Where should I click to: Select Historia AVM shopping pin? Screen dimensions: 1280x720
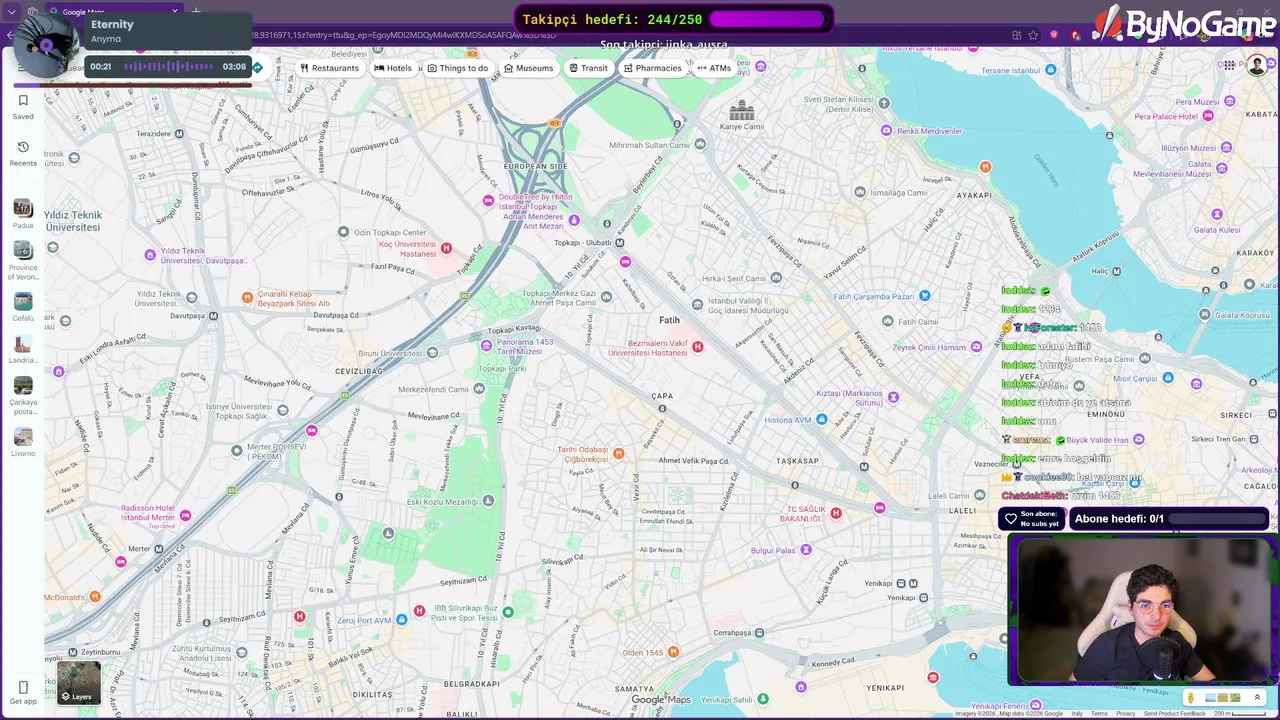(x=821, y=420)
